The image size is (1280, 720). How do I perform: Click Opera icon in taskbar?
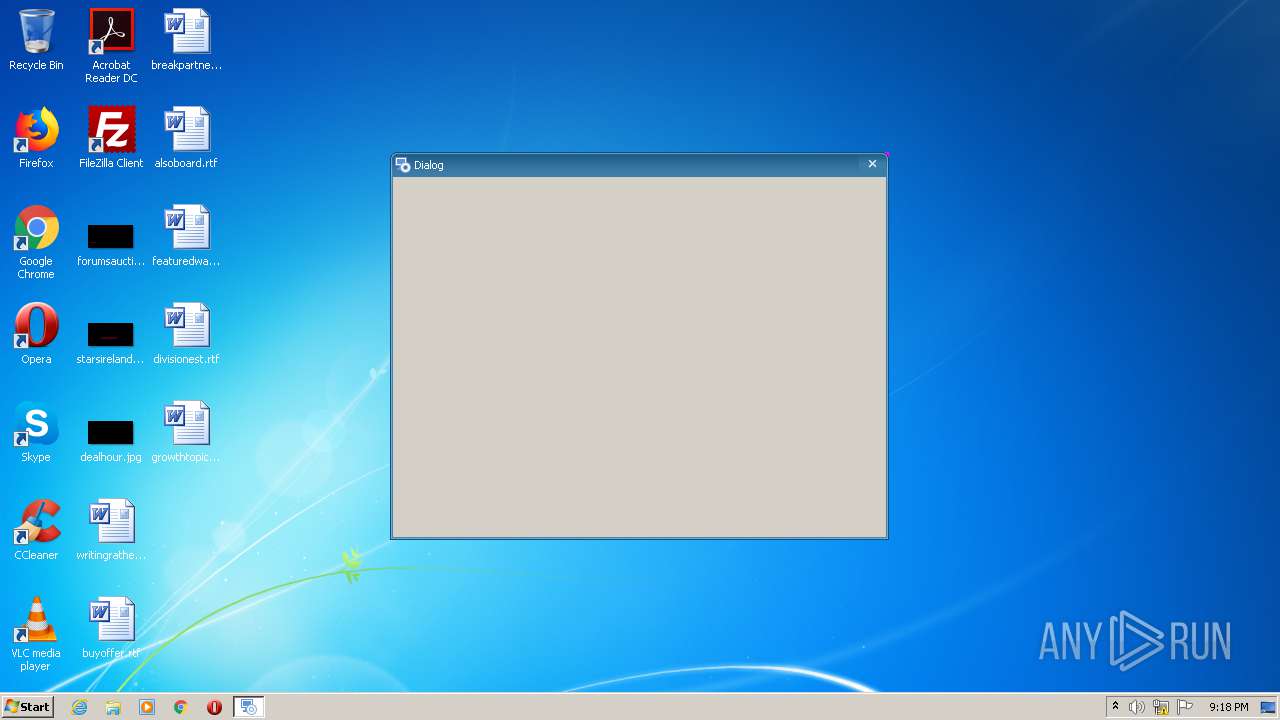point(214,707)
